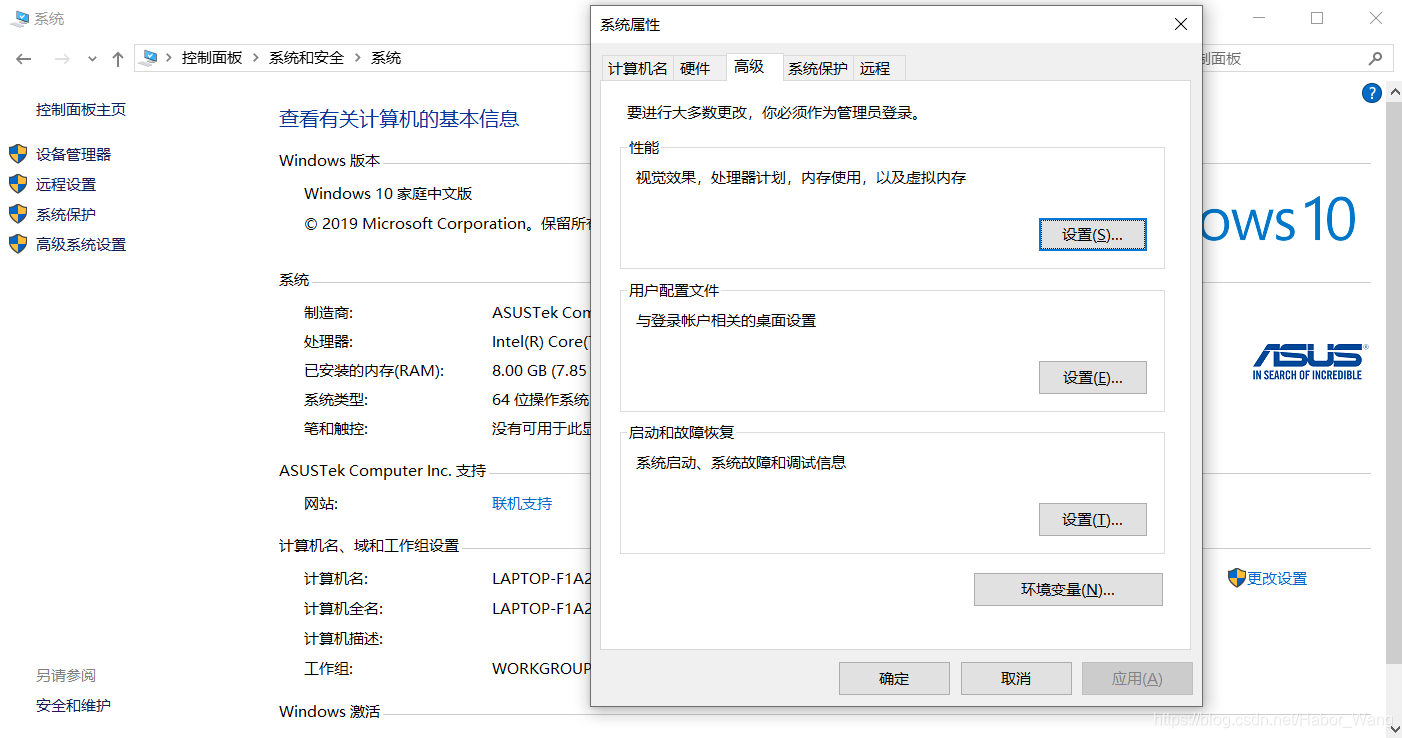Open the User Profiles 设置(E) button

coord(1092,378)
